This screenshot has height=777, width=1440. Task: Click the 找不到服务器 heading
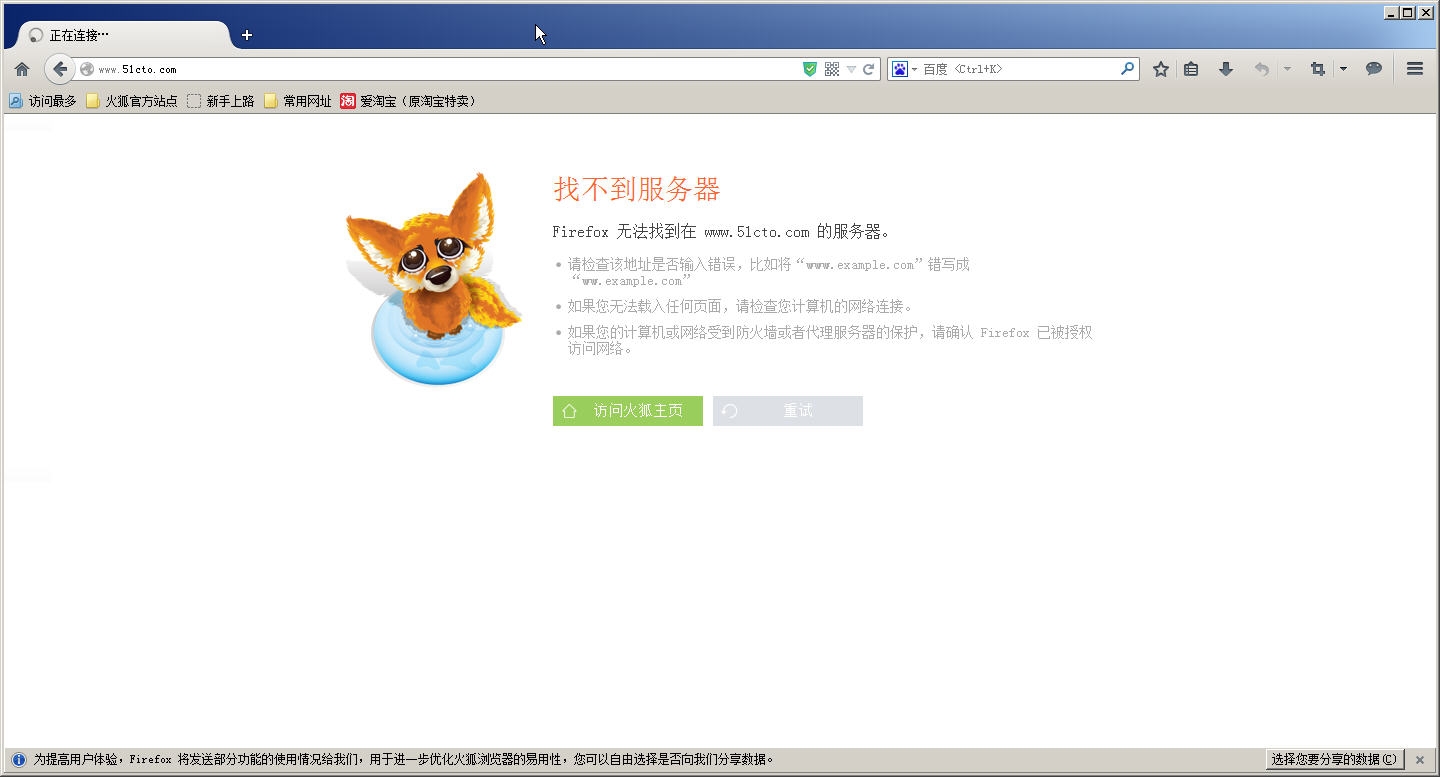[637, 189]
